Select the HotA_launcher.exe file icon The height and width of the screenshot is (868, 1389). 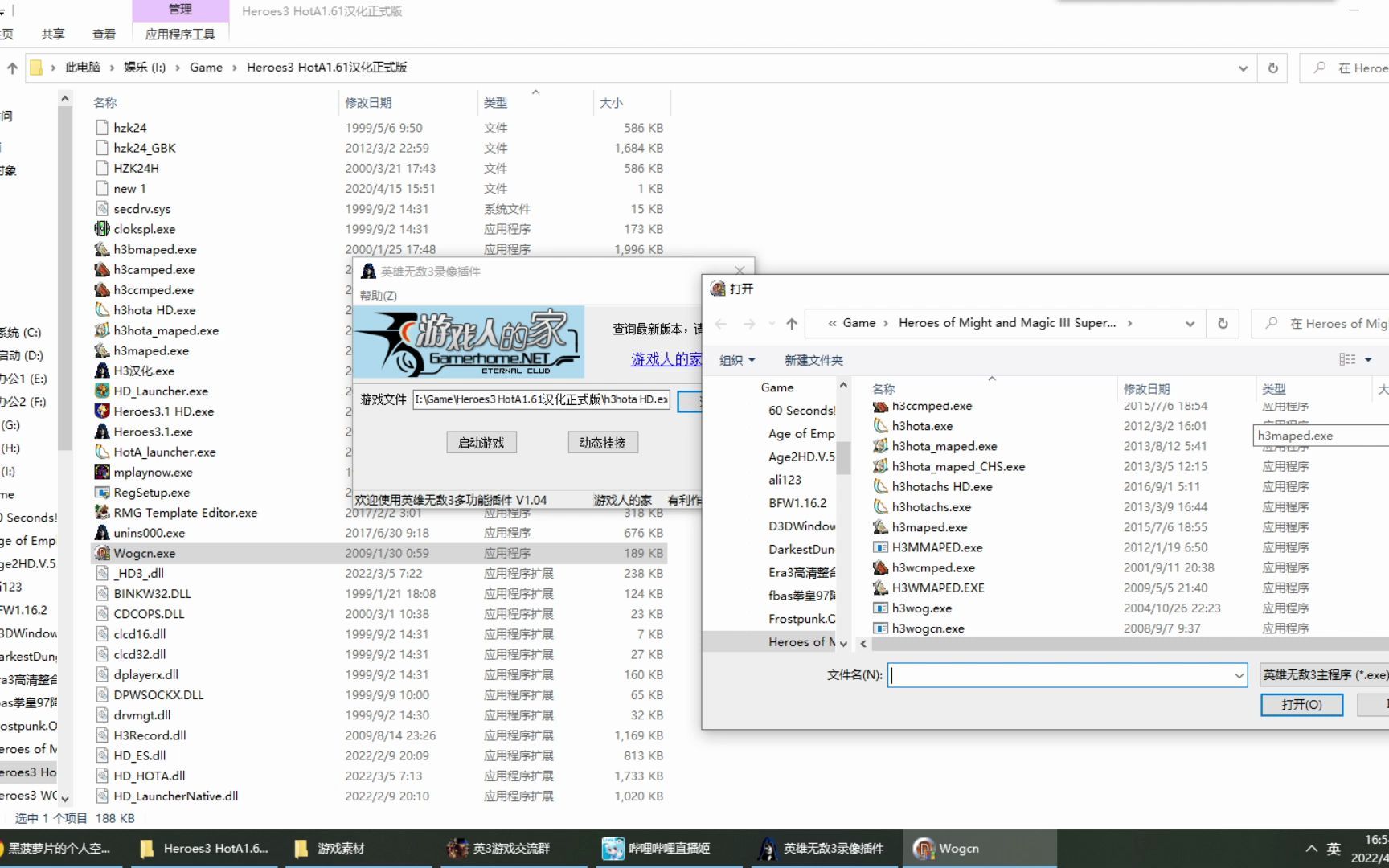pyautogui.click(x=102, y=452)
